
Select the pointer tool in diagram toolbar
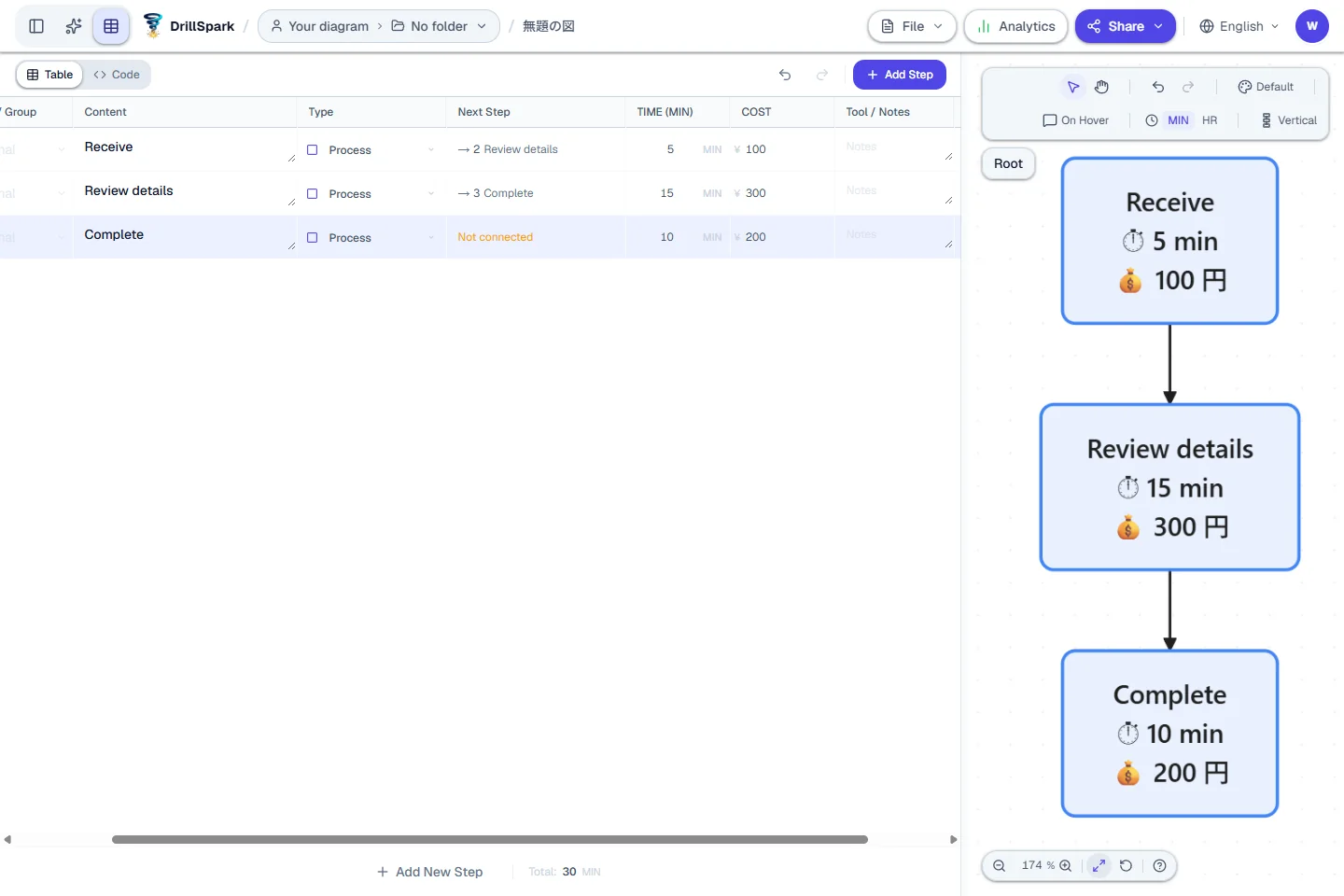point(1073,87)
